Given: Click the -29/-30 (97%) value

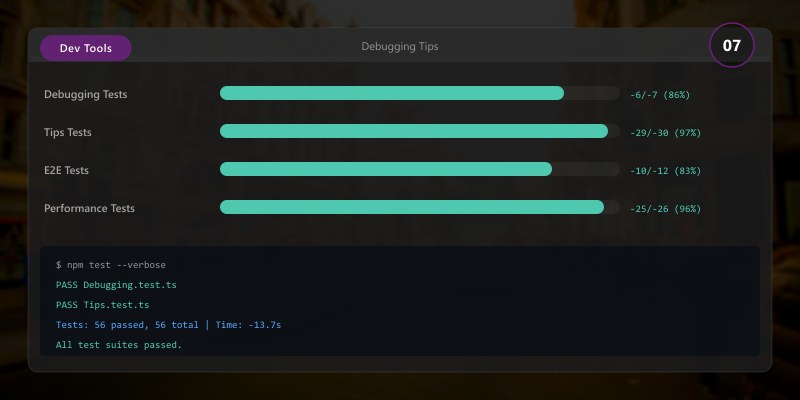Looking at the screenshot, I should 665,133.
